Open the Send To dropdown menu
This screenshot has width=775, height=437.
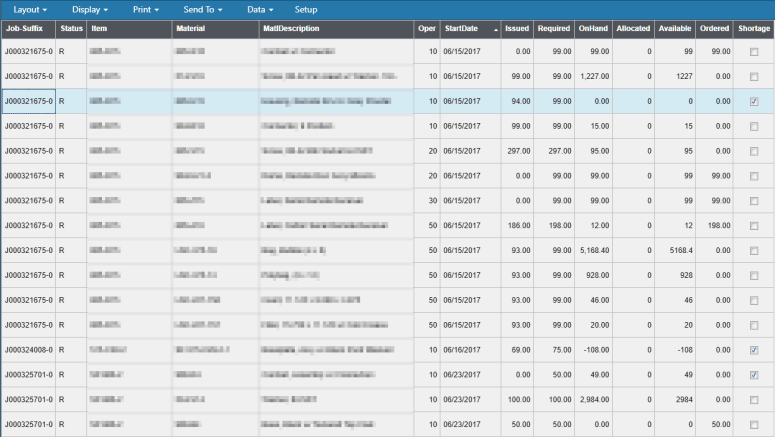203,9
